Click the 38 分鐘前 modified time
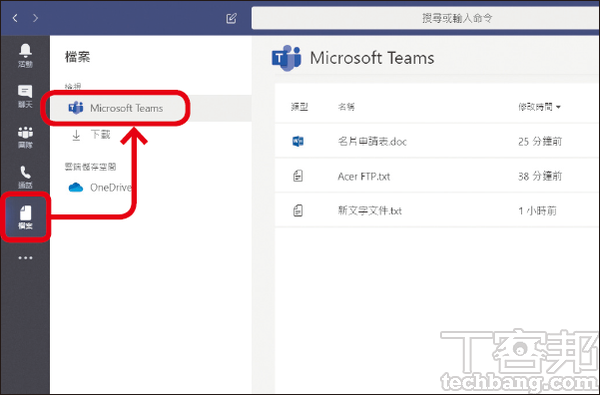The width and height of the screenshot is (600, 395). tap(540, 176)
